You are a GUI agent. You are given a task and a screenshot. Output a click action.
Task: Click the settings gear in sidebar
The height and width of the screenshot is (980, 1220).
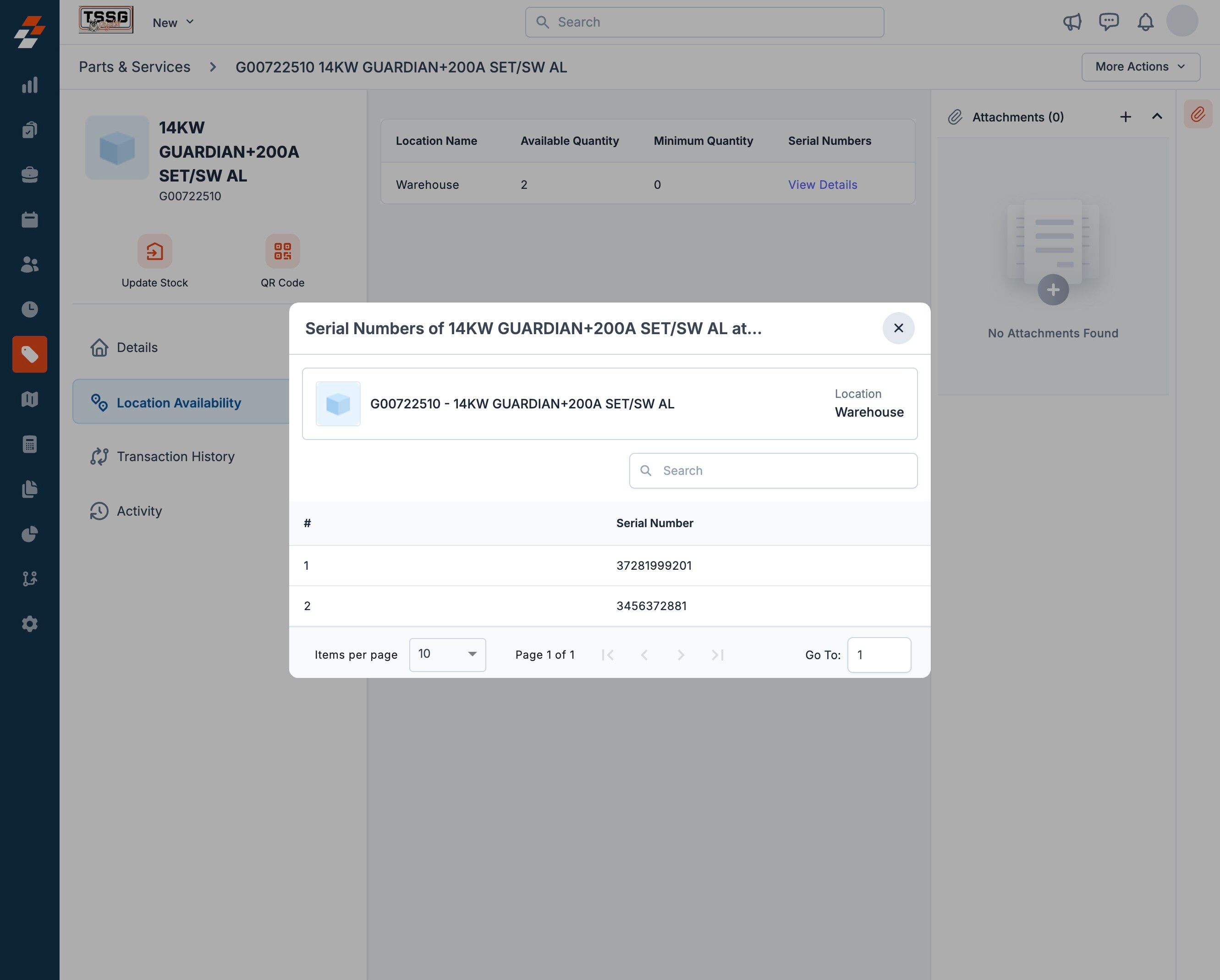(x=29, y=623)
